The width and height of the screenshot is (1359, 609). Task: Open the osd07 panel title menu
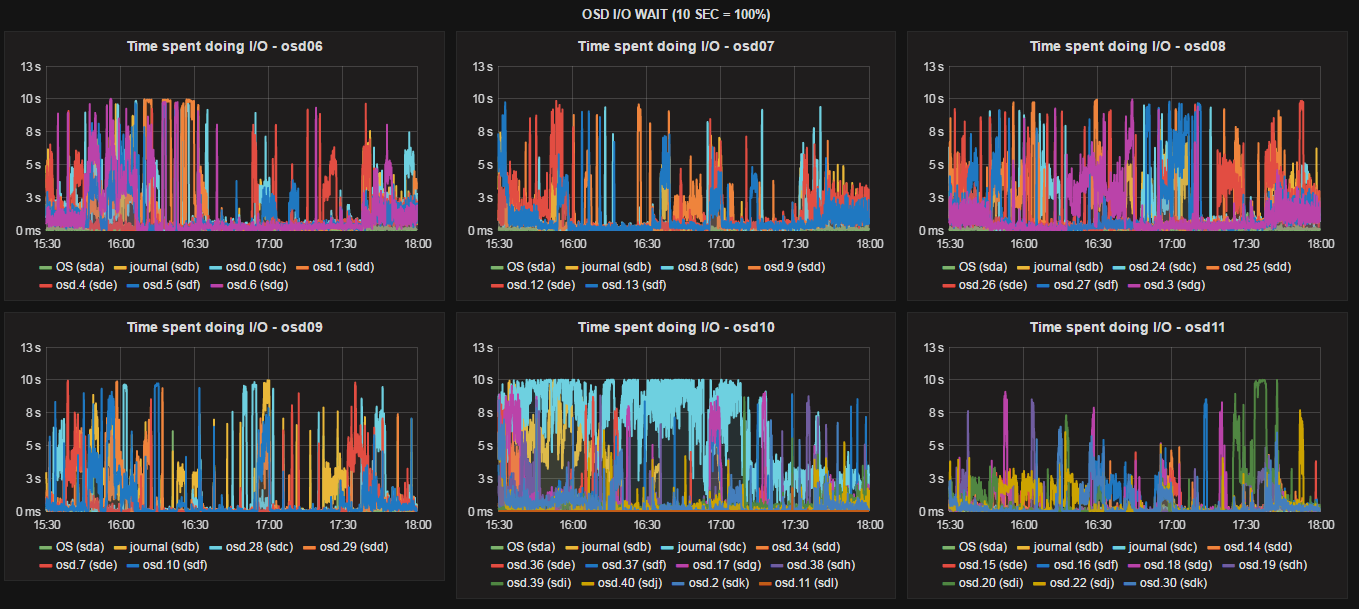(x=676, y=46)
